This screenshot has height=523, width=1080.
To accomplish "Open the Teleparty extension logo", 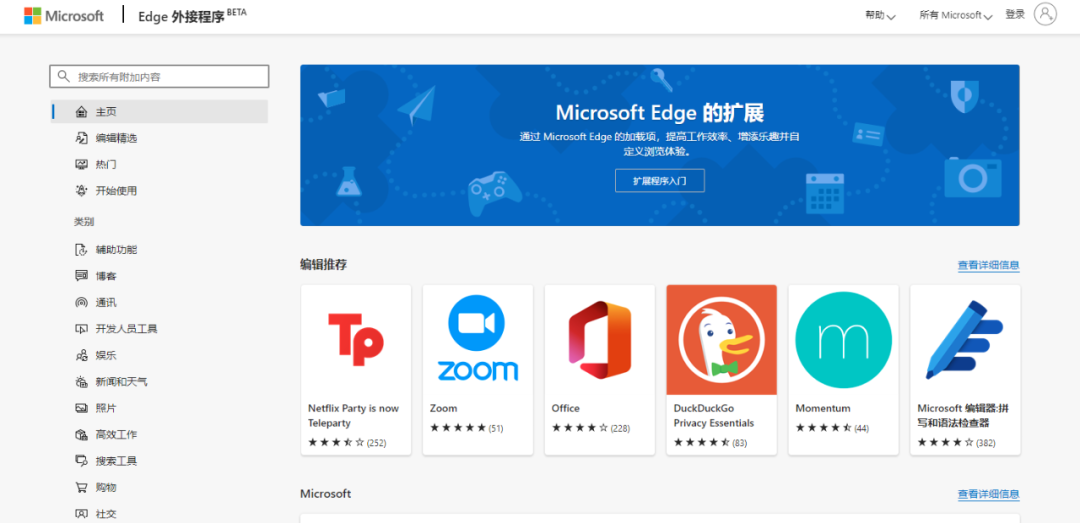I will click(356, 340).
